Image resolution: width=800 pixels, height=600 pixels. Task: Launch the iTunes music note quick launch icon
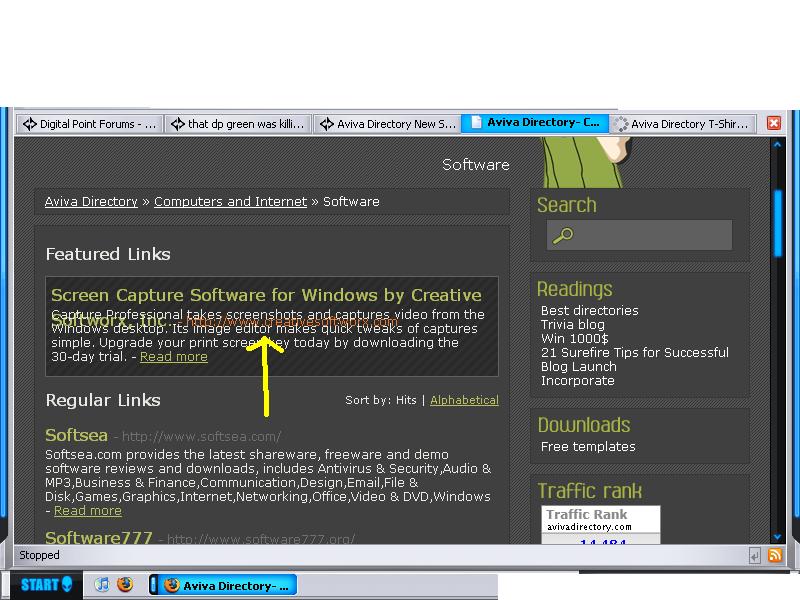click(x=102, y=584)
